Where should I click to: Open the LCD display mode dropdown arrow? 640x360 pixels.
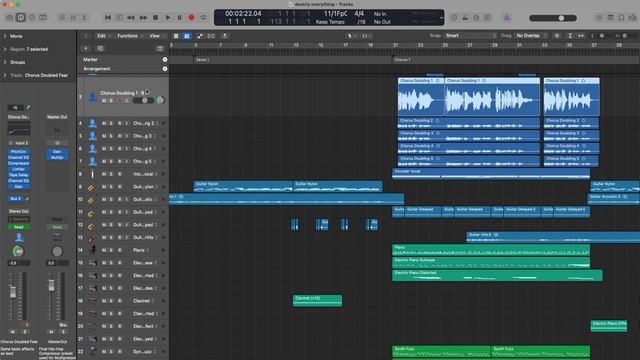(x=441, y=18)
